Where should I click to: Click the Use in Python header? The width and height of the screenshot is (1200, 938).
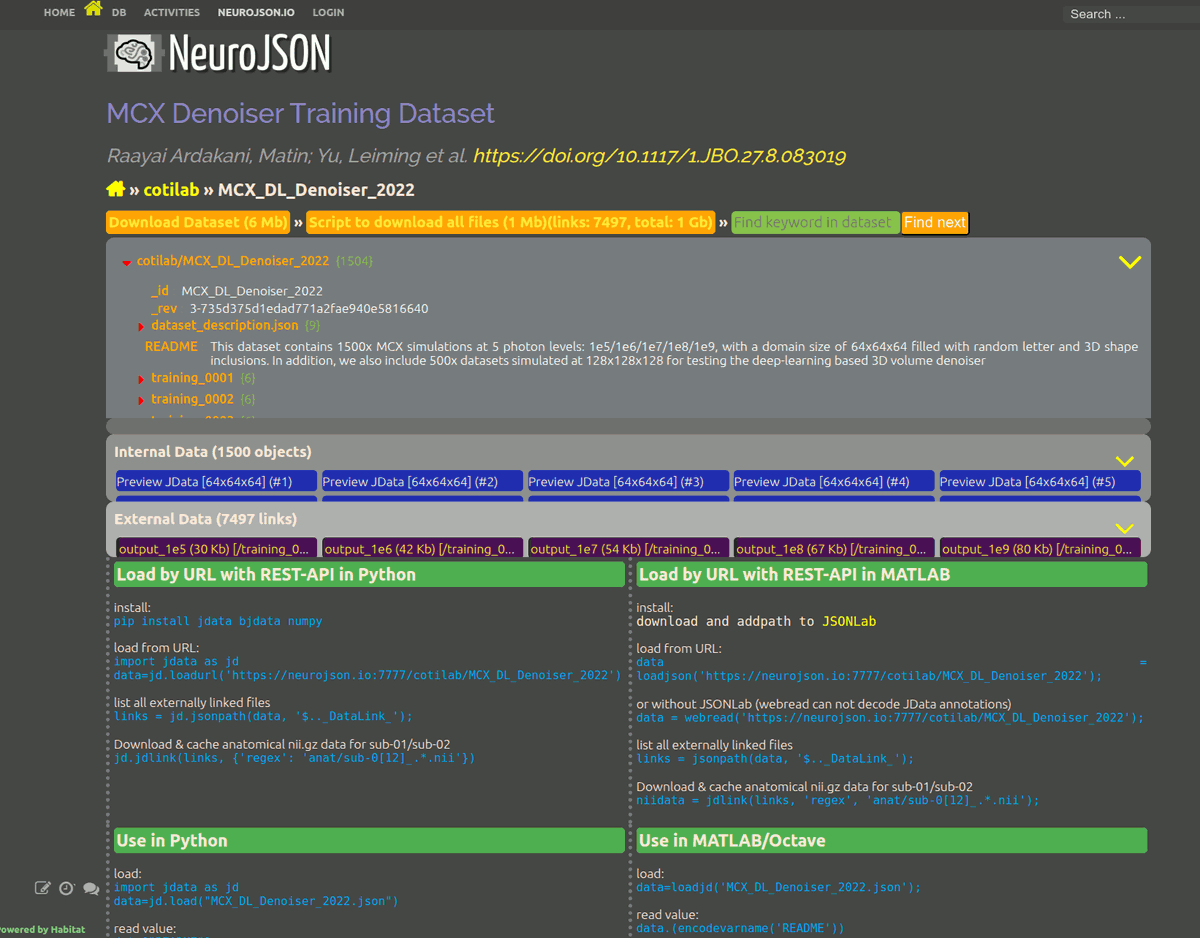coord(369,840)
